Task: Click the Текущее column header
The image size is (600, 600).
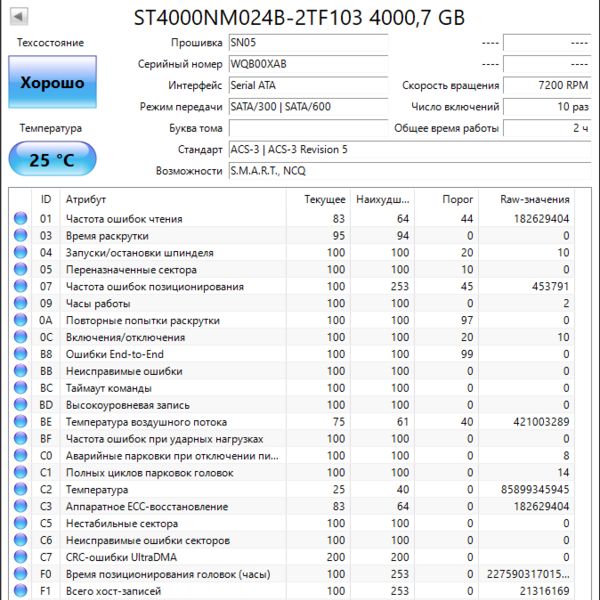Action: [x=318, y=199]
